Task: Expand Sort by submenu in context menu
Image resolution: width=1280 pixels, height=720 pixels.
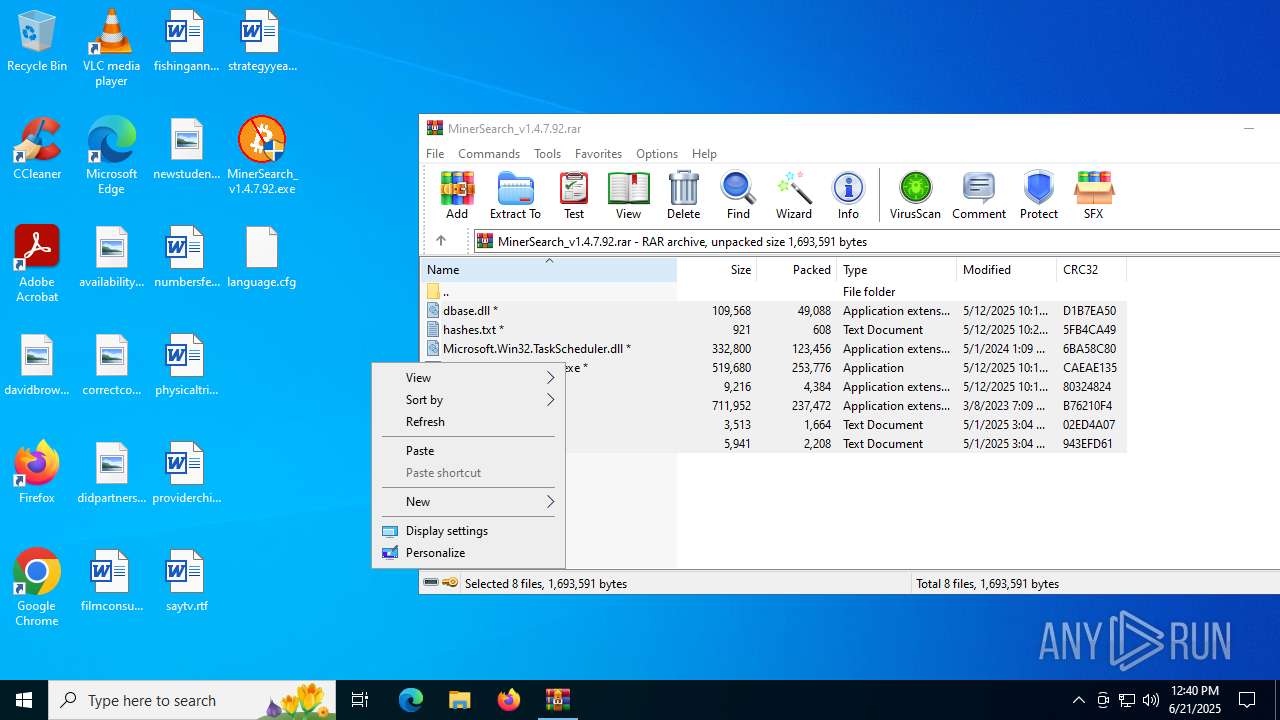Action: point(468,400)
